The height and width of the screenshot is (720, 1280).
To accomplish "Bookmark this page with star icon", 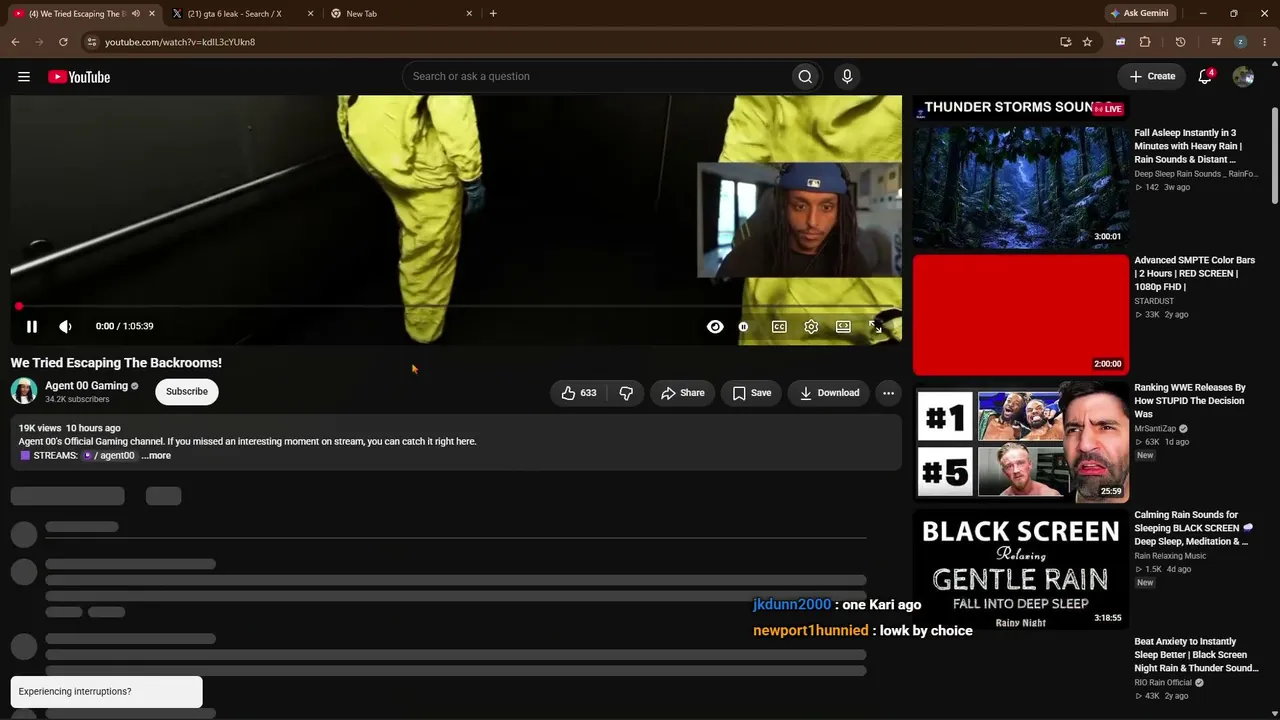I will pos(1087,42).
